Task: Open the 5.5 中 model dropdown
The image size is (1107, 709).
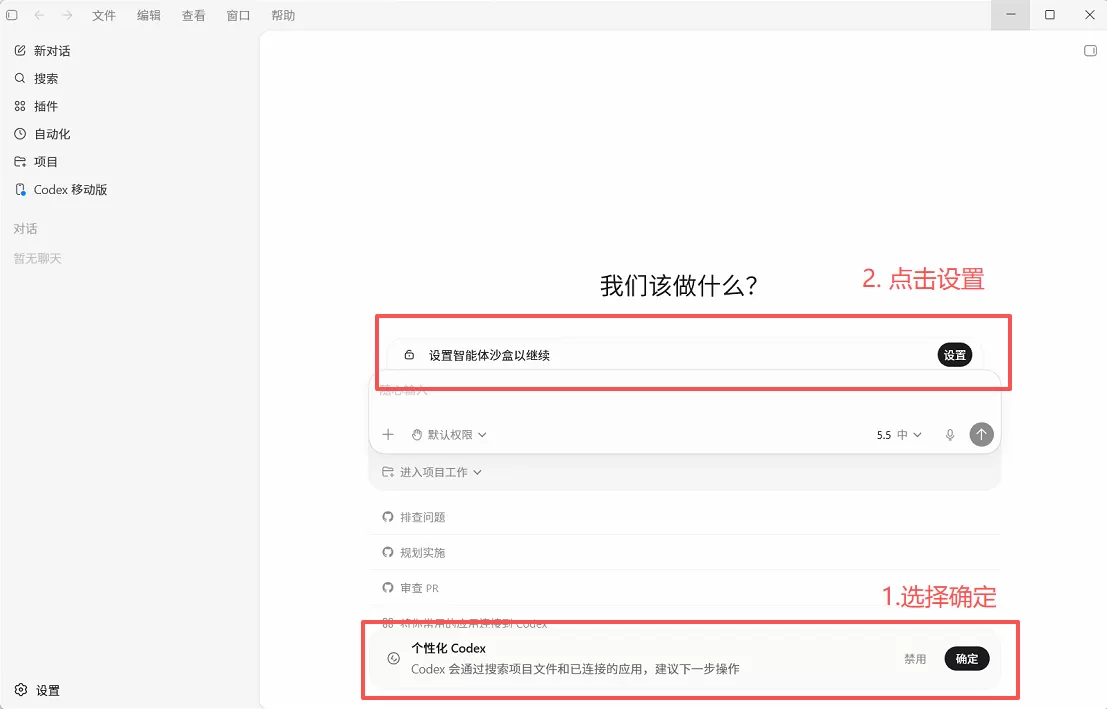Action: click(x=899, y=435)
